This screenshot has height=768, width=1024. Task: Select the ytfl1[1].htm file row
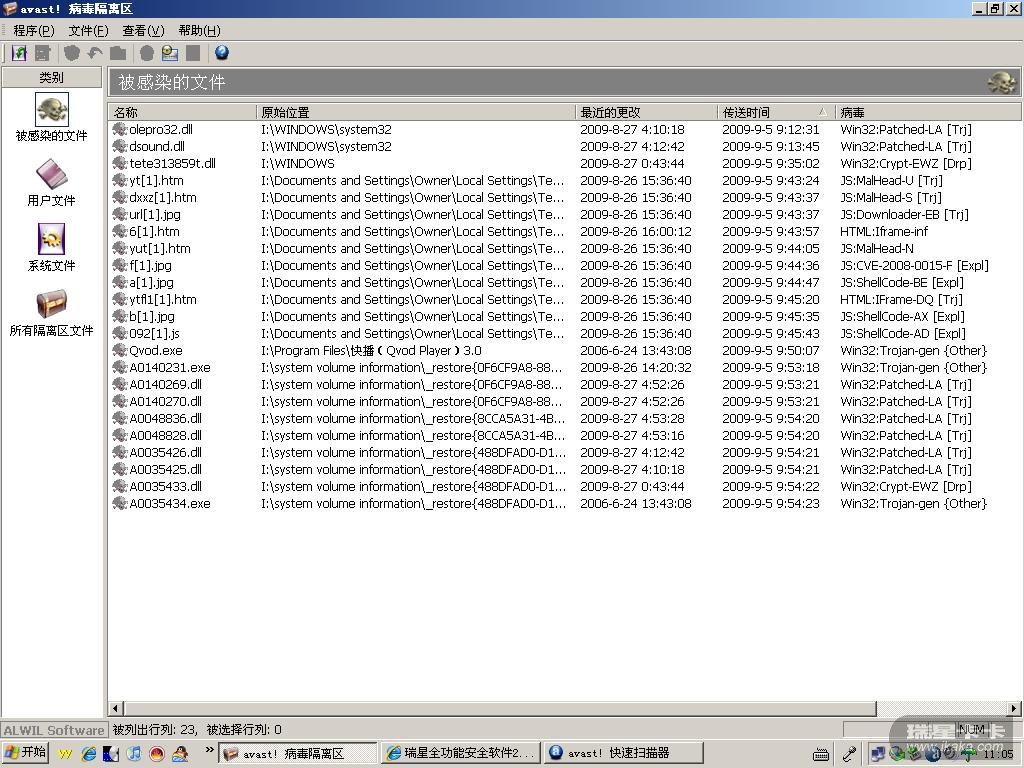coord(564,299)
